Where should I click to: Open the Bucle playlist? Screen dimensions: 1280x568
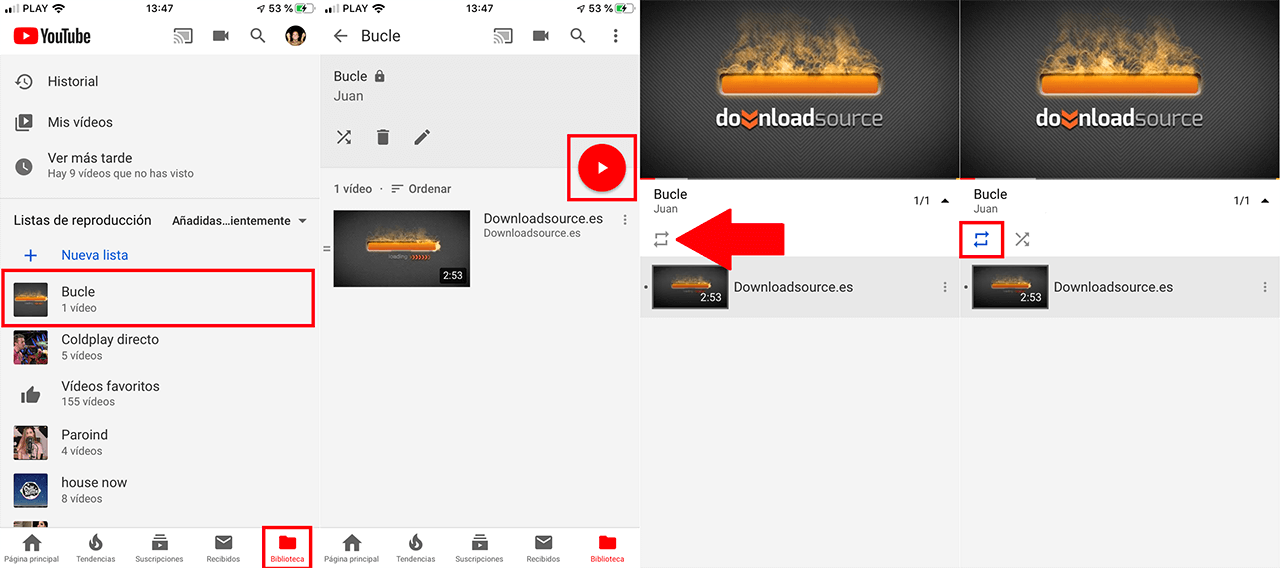click(160, 298)
